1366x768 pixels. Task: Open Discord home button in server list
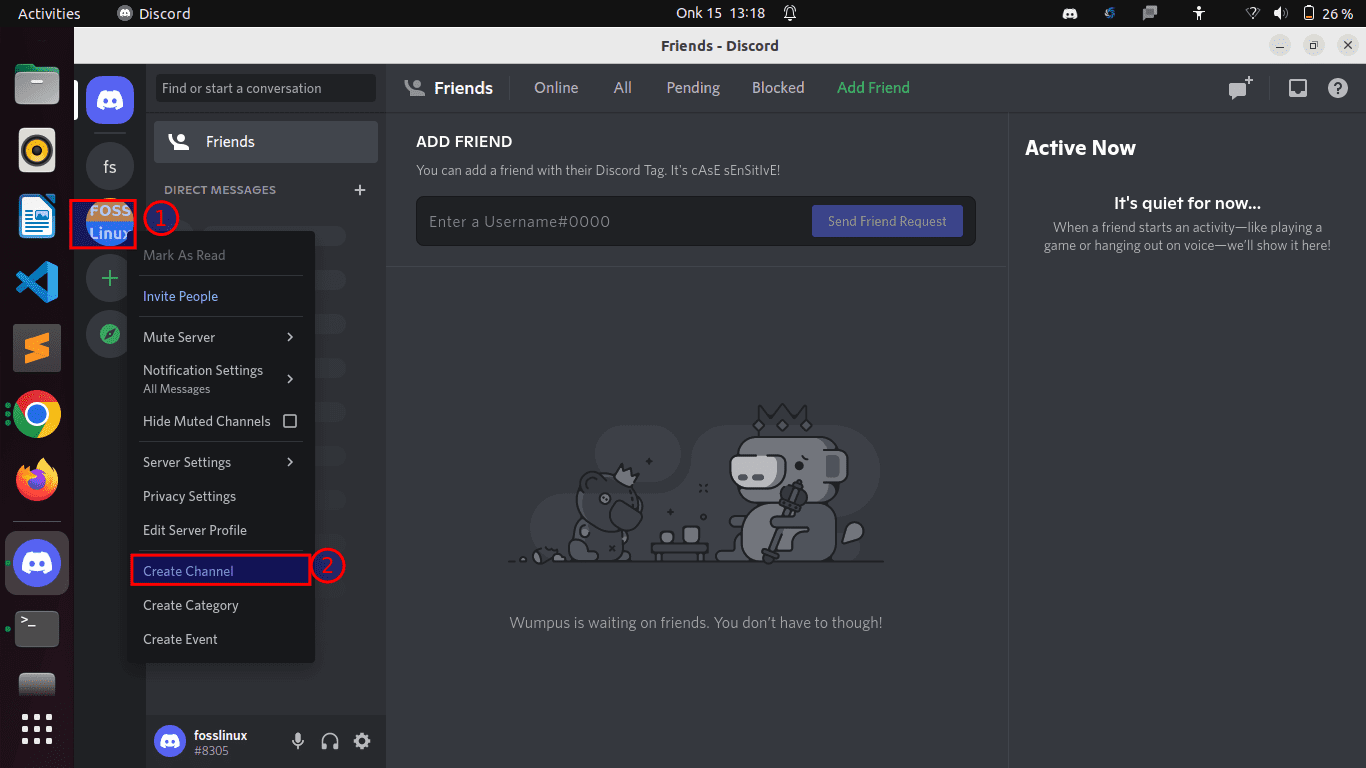pyautogui.click(x=110, y=99)
